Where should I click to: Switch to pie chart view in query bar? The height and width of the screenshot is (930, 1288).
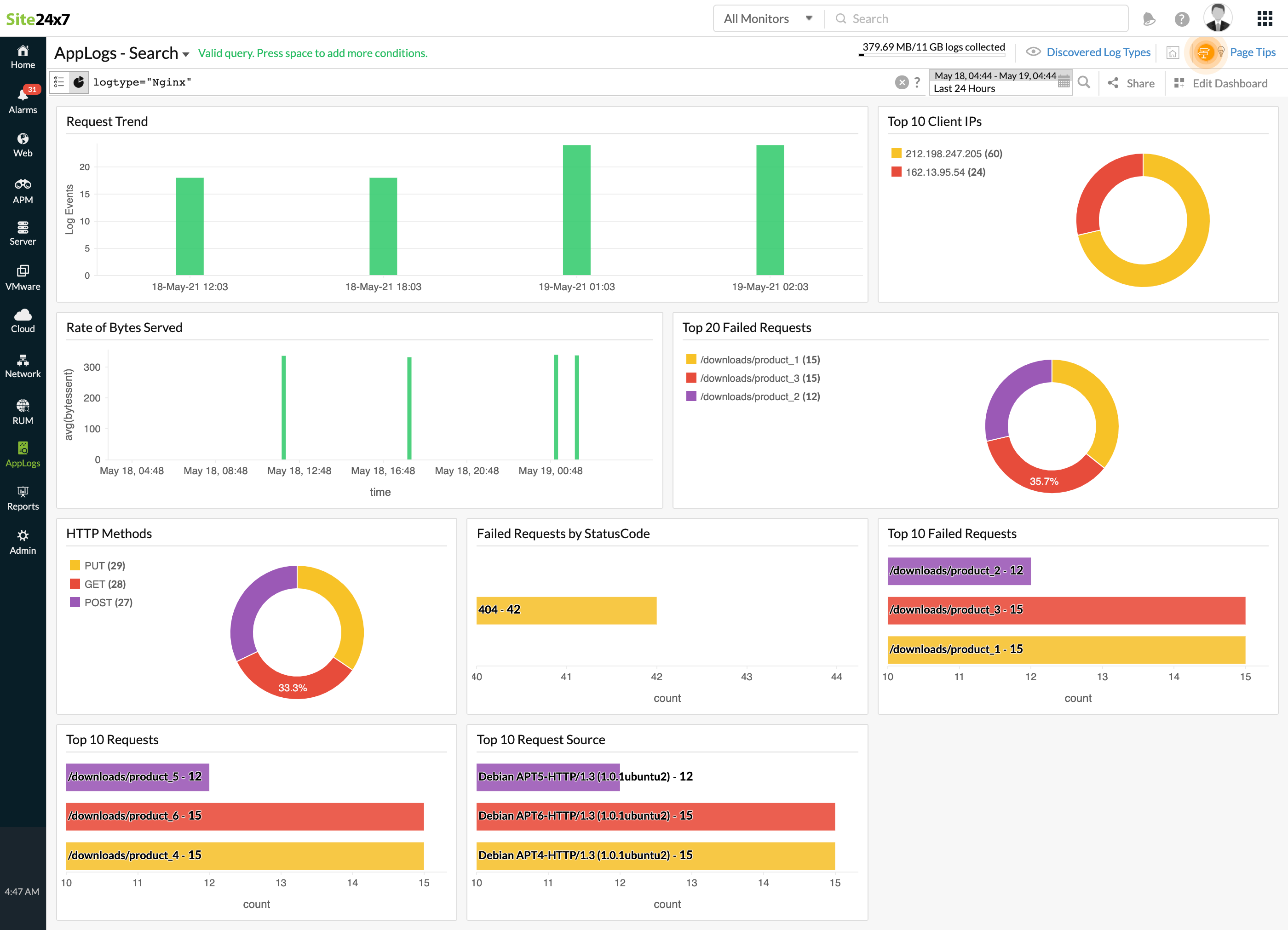79,82
